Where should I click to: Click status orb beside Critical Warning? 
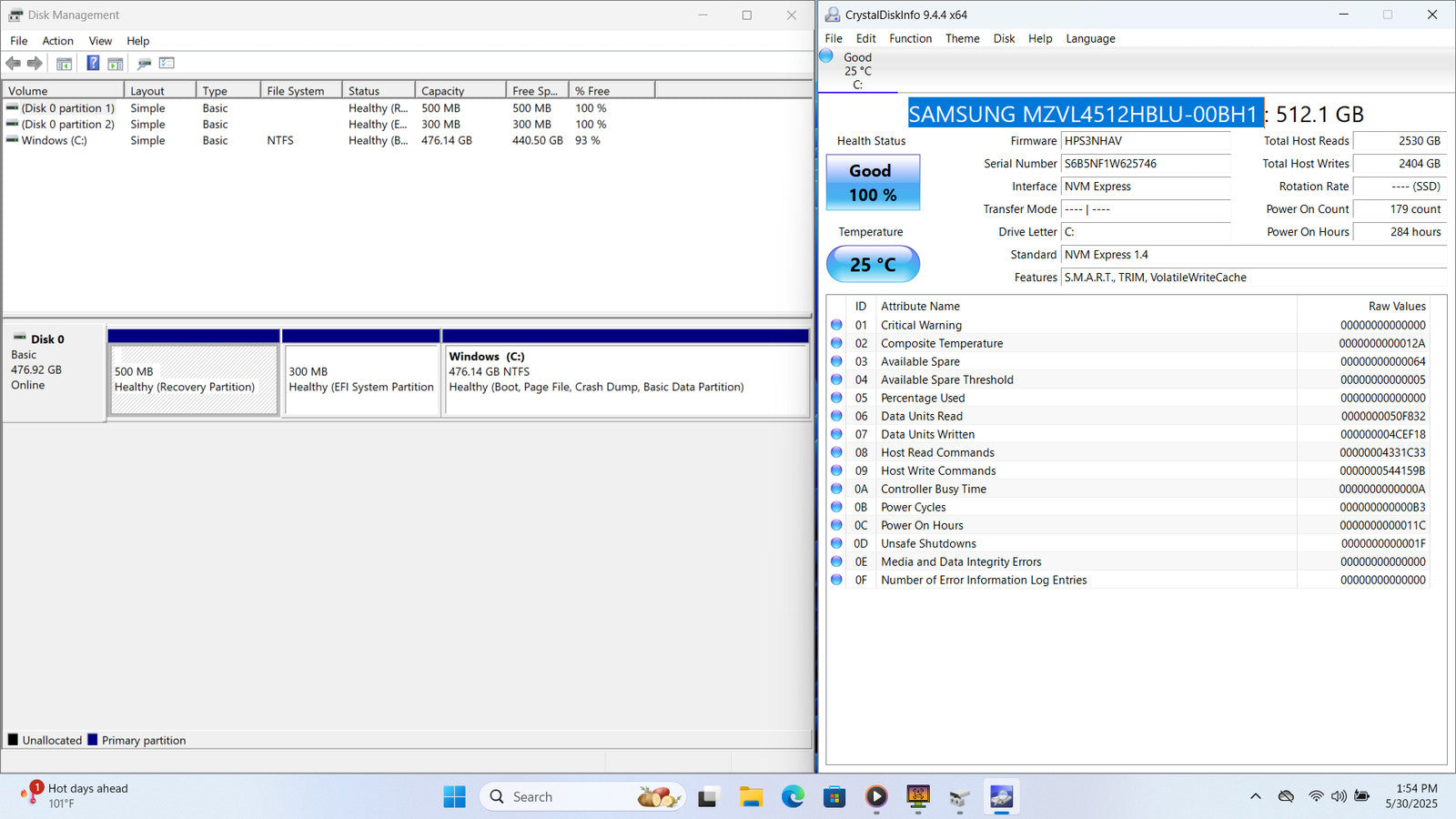tap(836, 325)
